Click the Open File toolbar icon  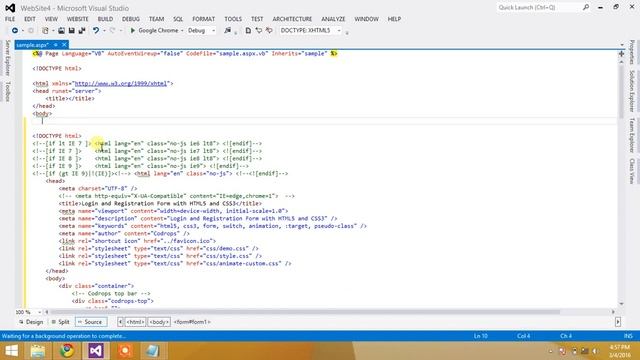pyautogui.click(x=61, y=31)
